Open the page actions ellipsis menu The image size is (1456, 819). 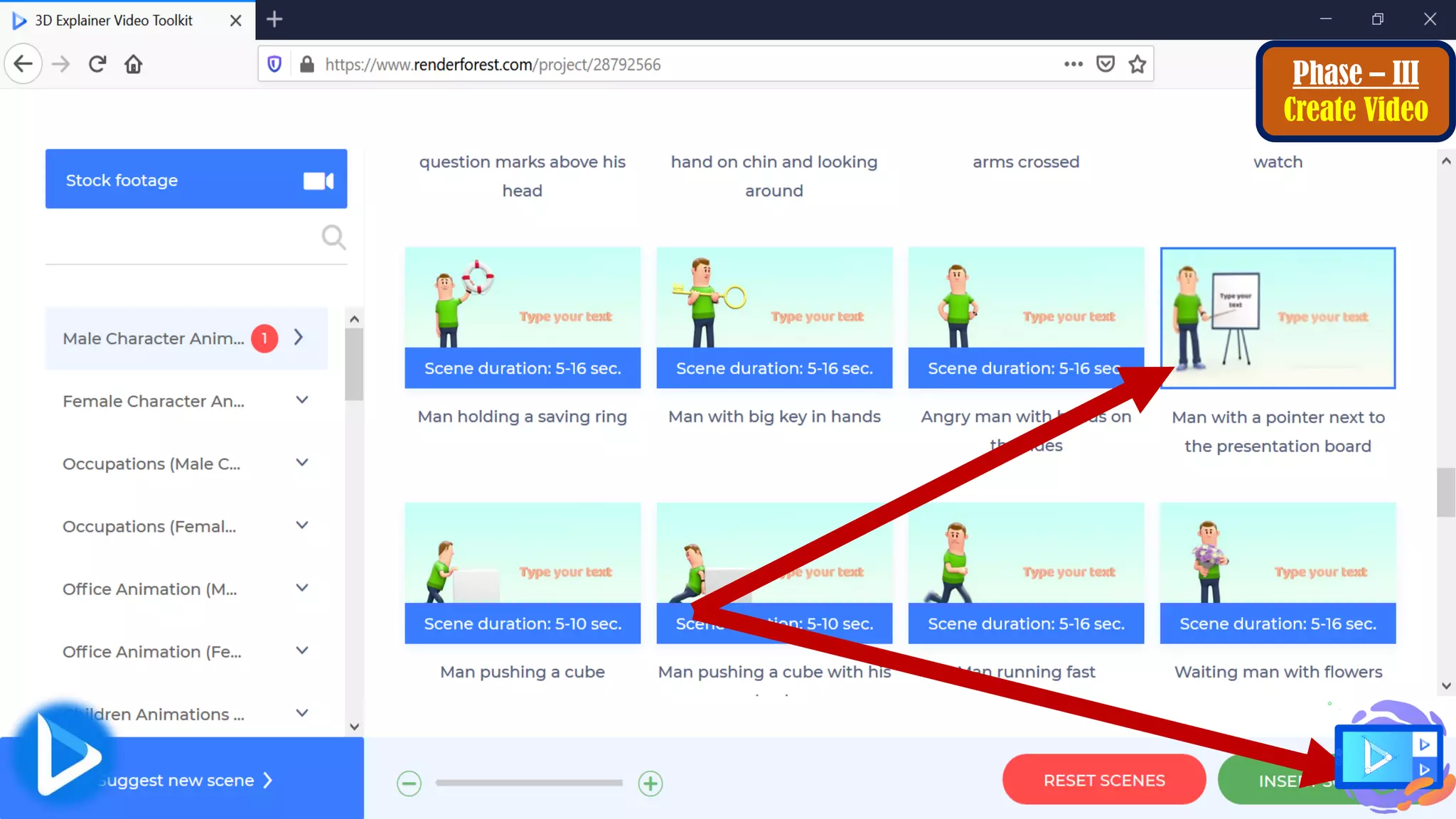(1073, 65)
